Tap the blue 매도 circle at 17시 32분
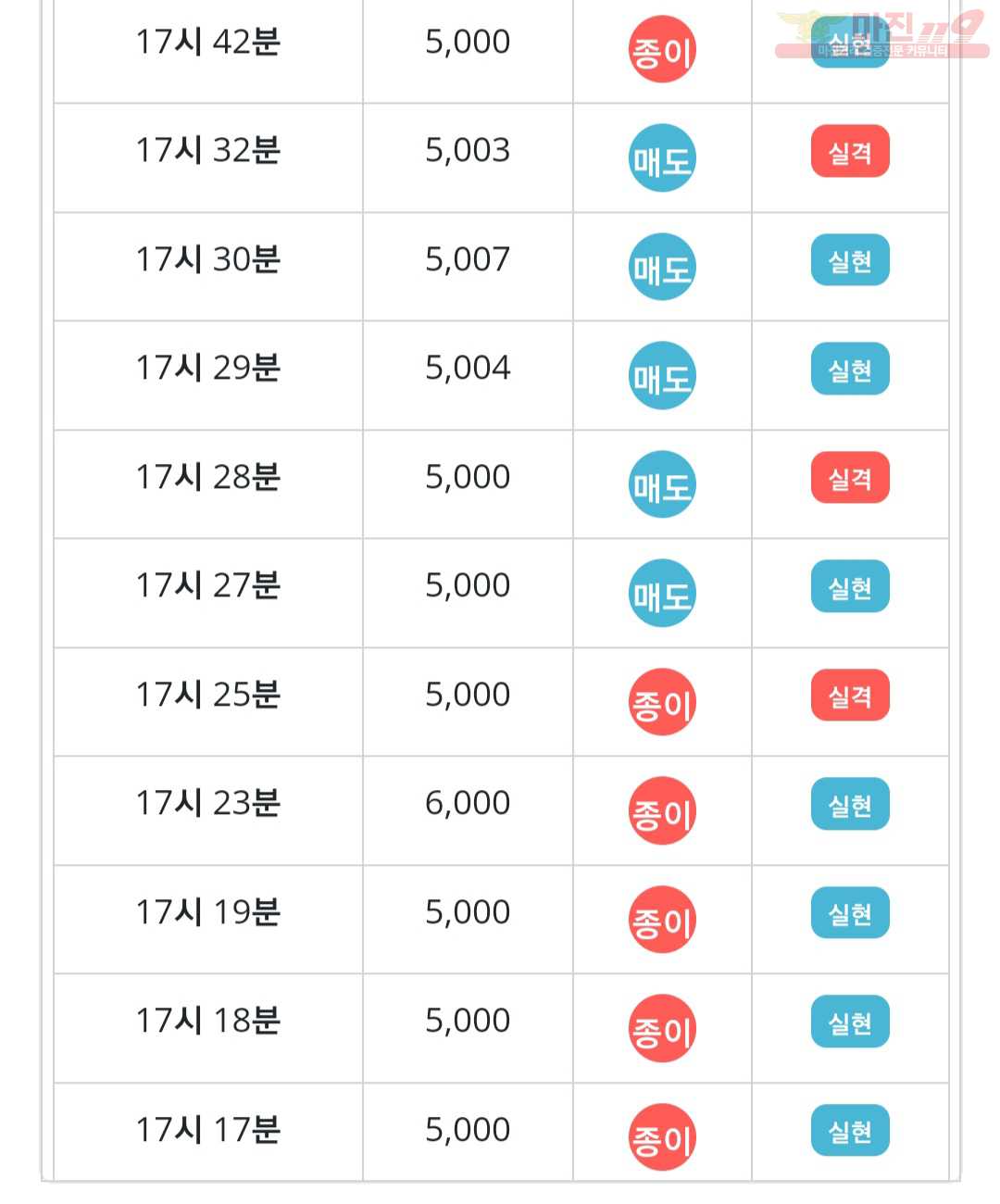Viewport: 1000px width, 1204px height. (662, 158)
